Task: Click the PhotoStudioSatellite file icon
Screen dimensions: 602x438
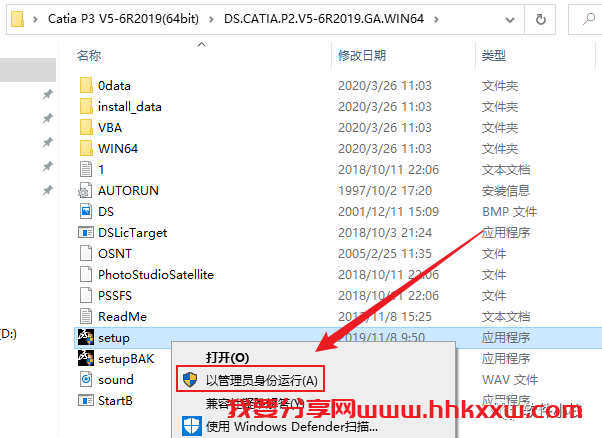Action: (x=86, y=274)
